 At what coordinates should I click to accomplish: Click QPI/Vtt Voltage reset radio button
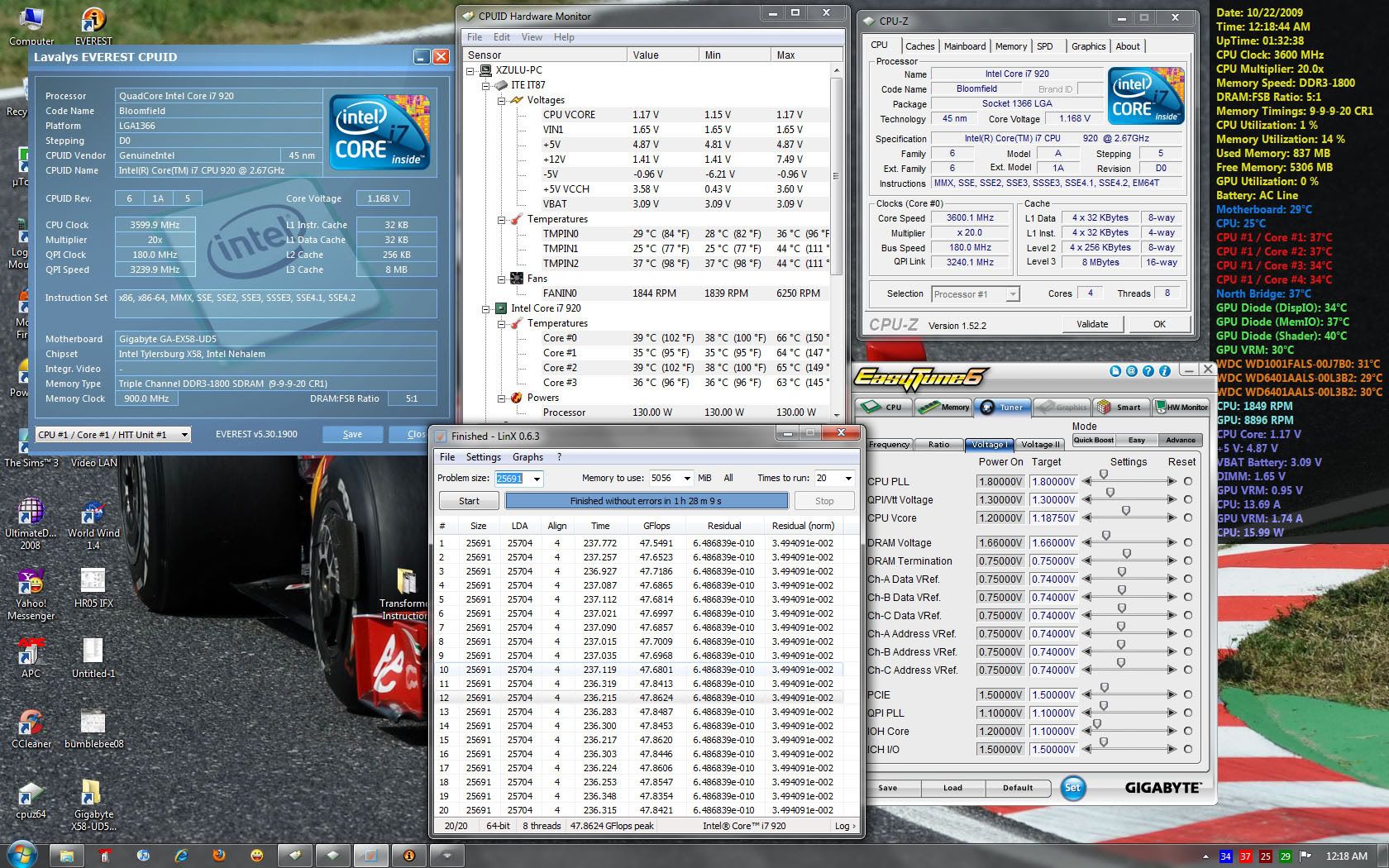coord(1188,499)
